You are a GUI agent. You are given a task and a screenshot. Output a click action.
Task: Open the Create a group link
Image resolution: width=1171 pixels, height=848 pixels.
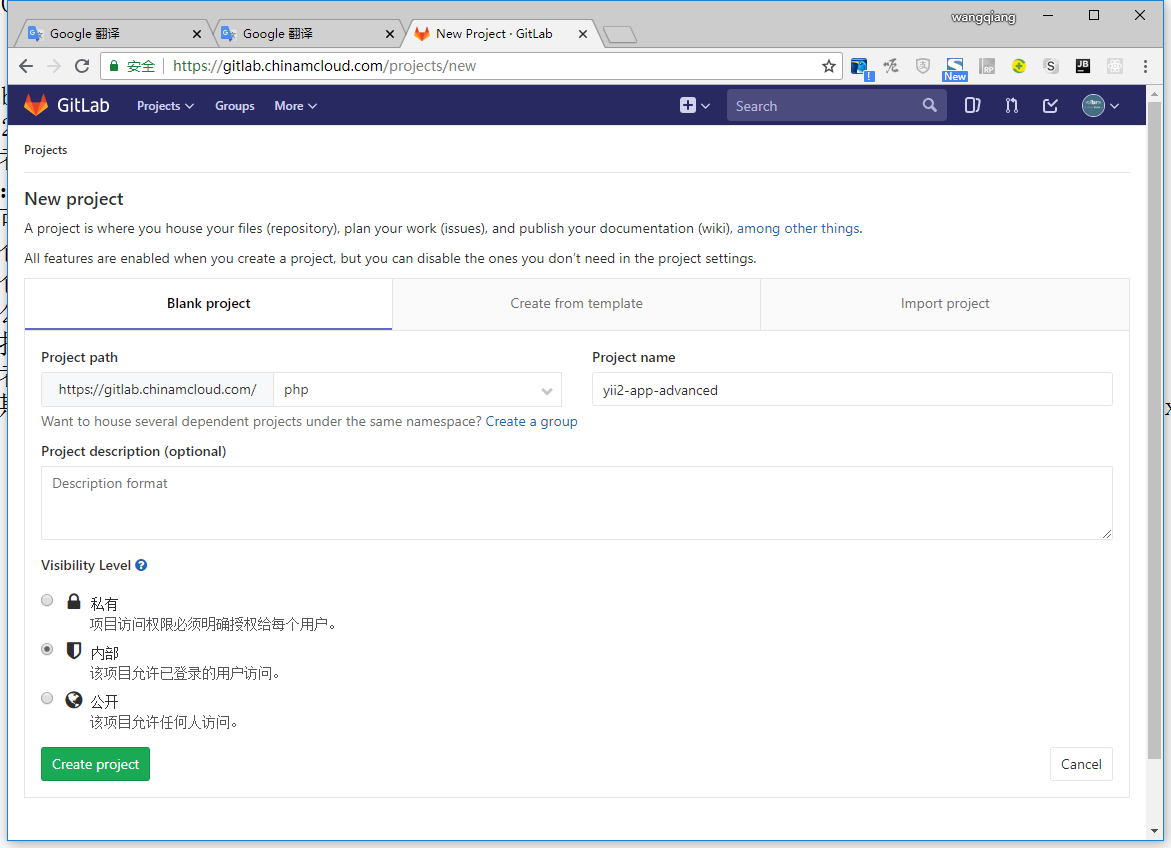pyautogui.click(x=531, y=421)
